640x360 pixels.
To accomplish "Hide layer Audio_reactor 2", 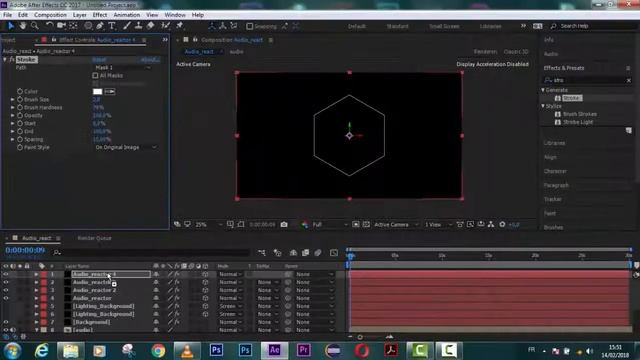I will tap(6, 290).
